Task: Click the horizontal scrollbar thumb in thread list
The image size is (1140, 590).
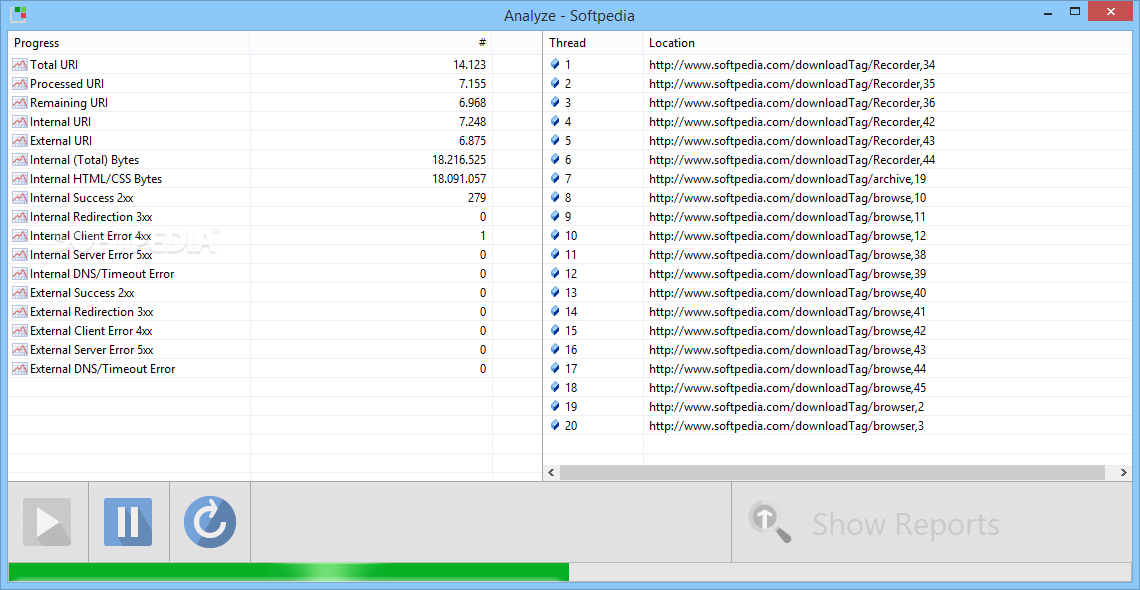Action: (832, 473)
